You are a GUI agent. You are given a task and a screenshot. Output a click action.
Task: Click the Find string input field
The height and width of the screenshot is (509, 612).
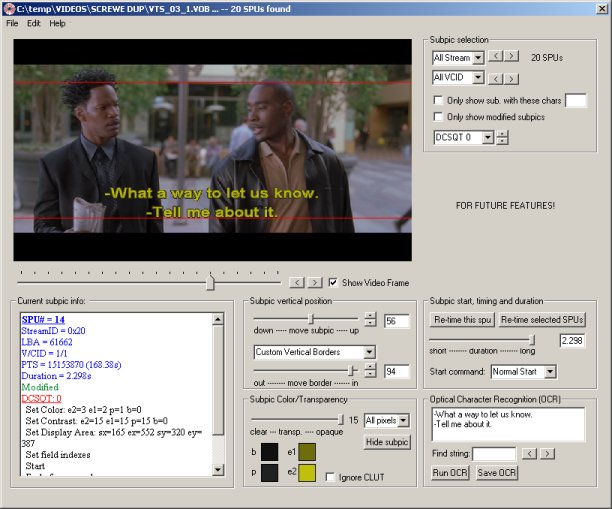[x=494, y=454]
